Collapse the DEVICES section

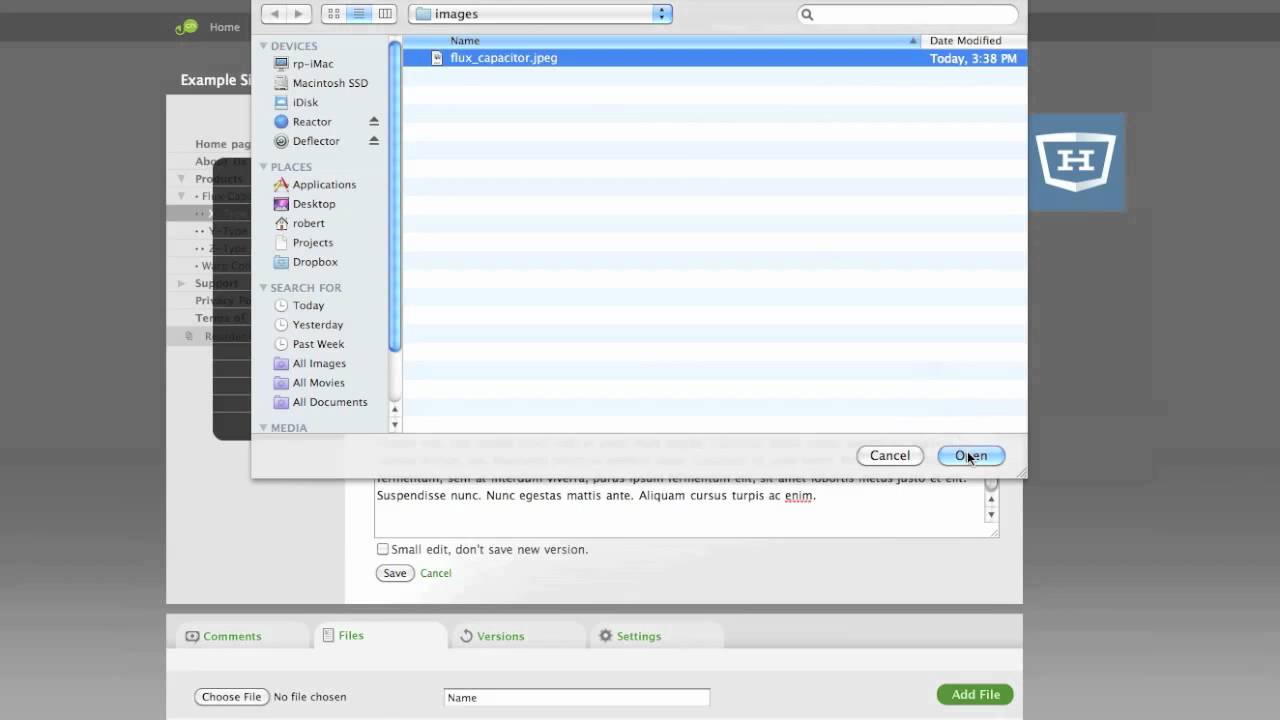click(264, 46)
